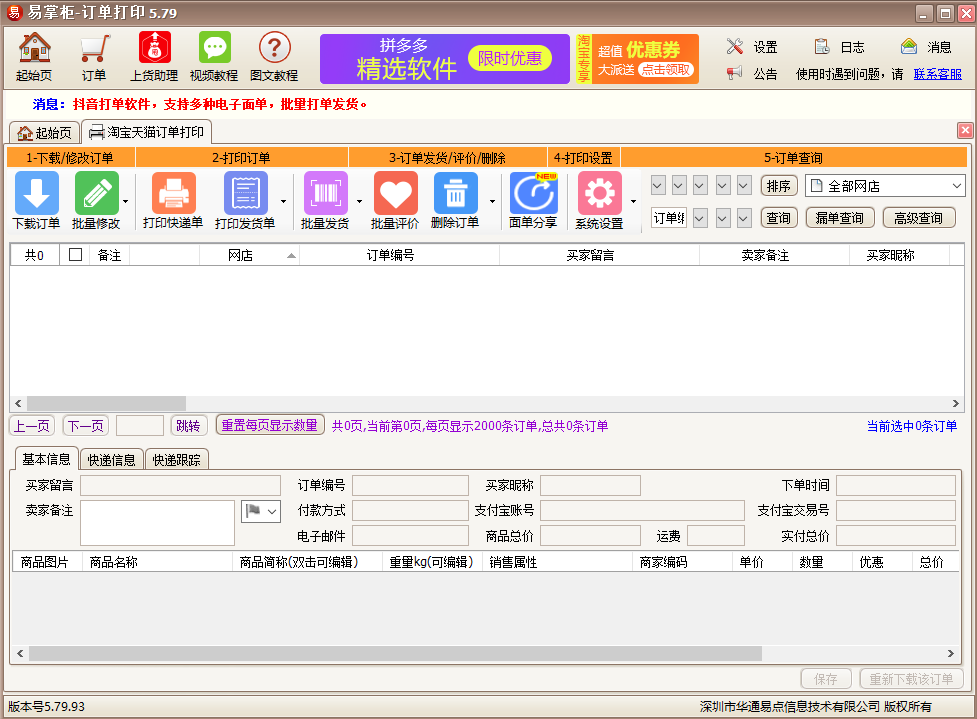Click the 高级查询 button
The width and height of the screenshot is (977, 719).
(918, 218)
